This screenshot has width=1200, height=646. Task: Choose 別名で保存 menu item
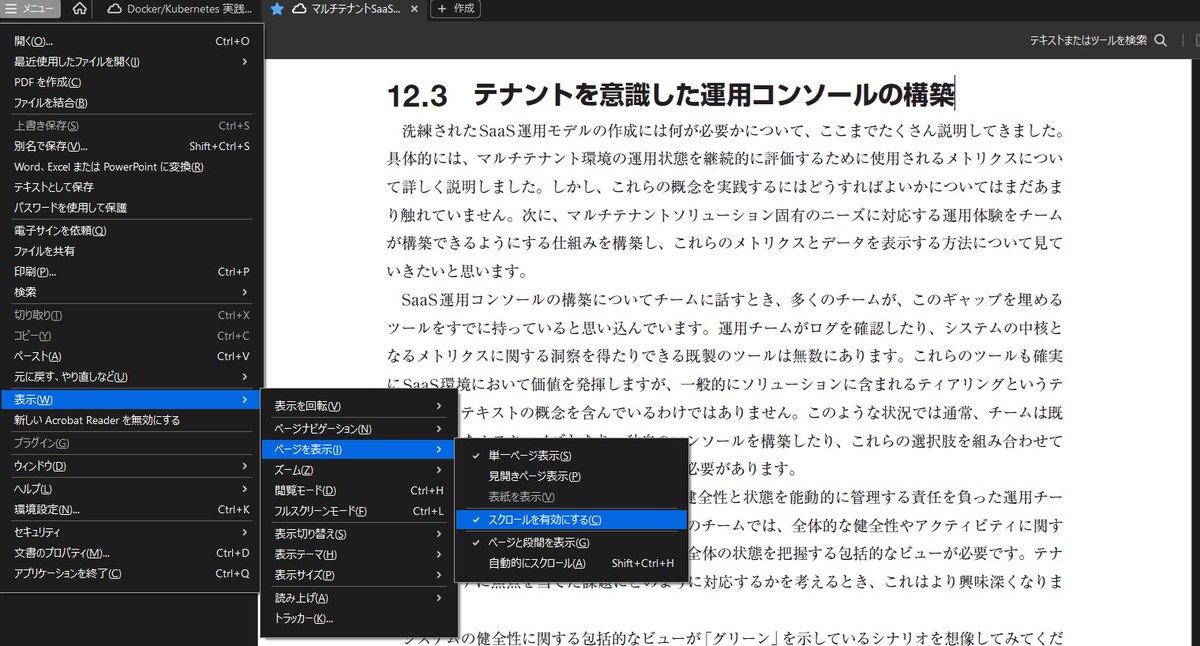(132, 146)
